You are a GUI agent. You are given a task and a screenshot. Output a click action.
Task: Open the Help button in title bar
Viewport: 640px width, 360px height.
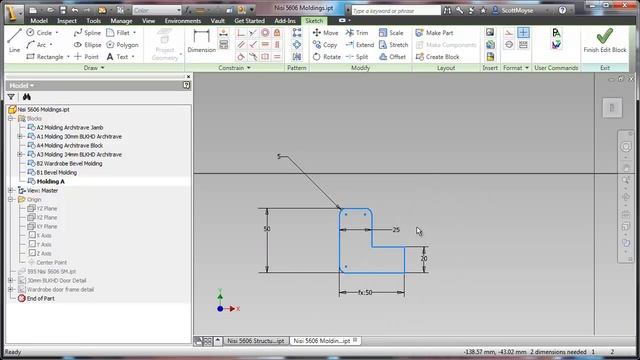coord(562,10)
